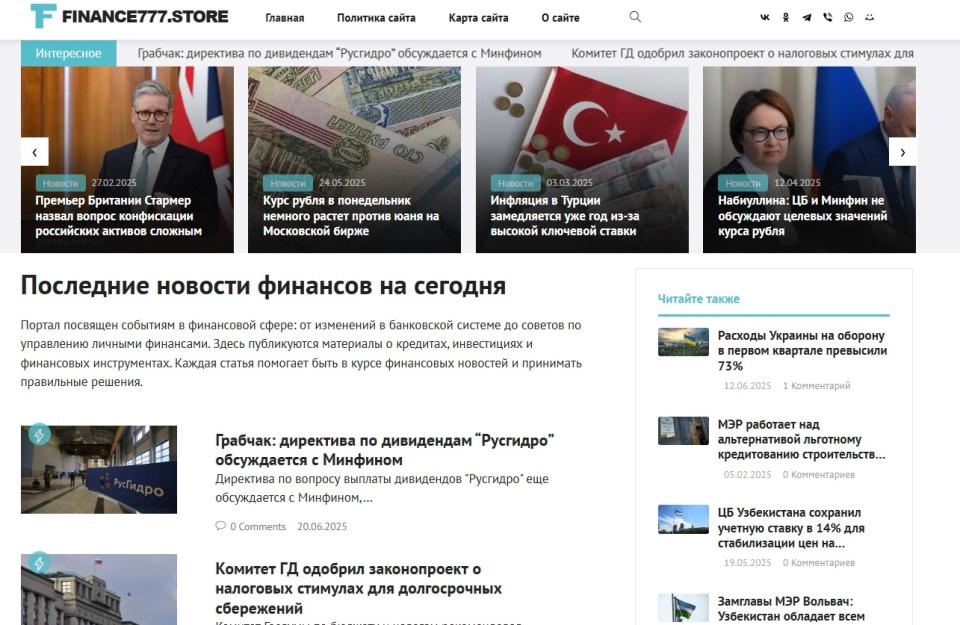Open the search magnifier icon
960x625 pixels.
pos(635,17)
